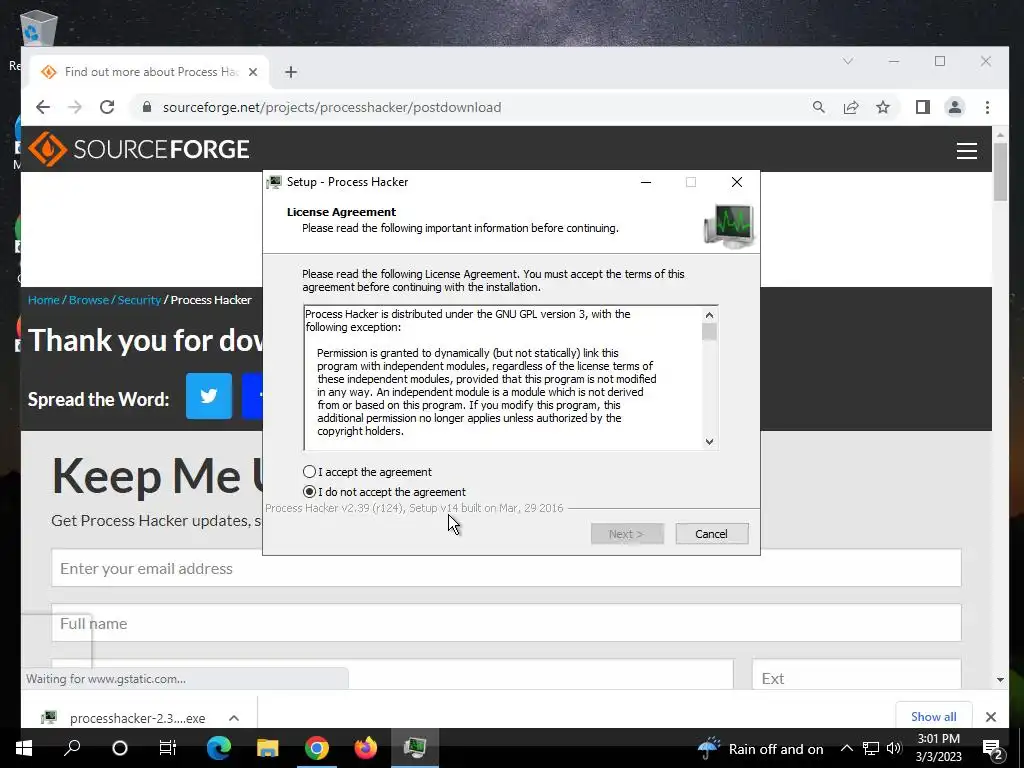Click network tray icon
Image resolution: width=1024 pixels, height=768 pixels.
(871, 748)
